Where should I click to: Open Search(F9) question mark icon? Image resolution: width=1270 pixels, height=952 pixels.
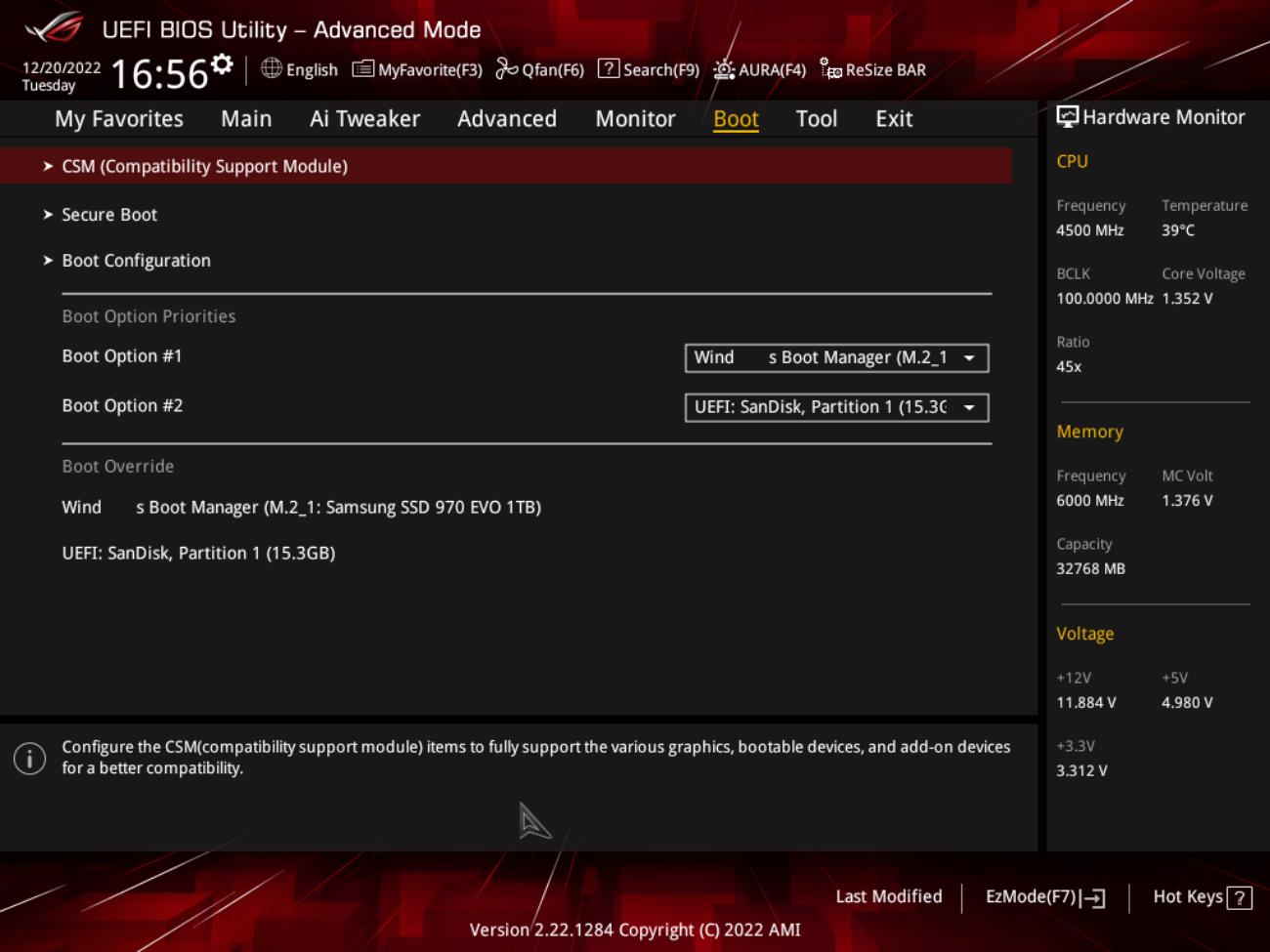click(x=608, y=68)
